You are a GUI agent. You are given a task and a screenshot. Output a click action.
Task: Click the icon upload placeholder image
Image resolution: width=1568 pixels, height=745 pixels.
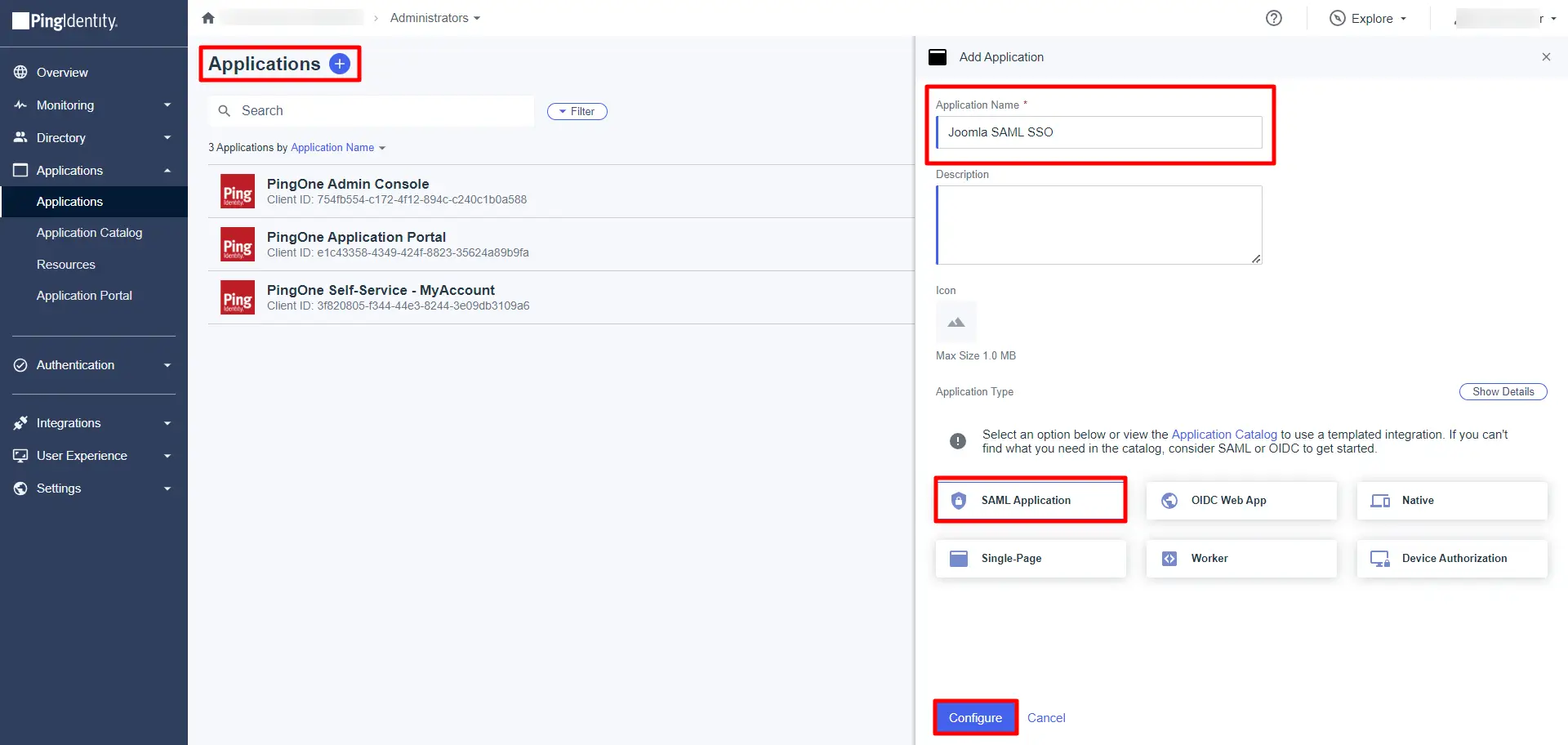tap(956, 323)
